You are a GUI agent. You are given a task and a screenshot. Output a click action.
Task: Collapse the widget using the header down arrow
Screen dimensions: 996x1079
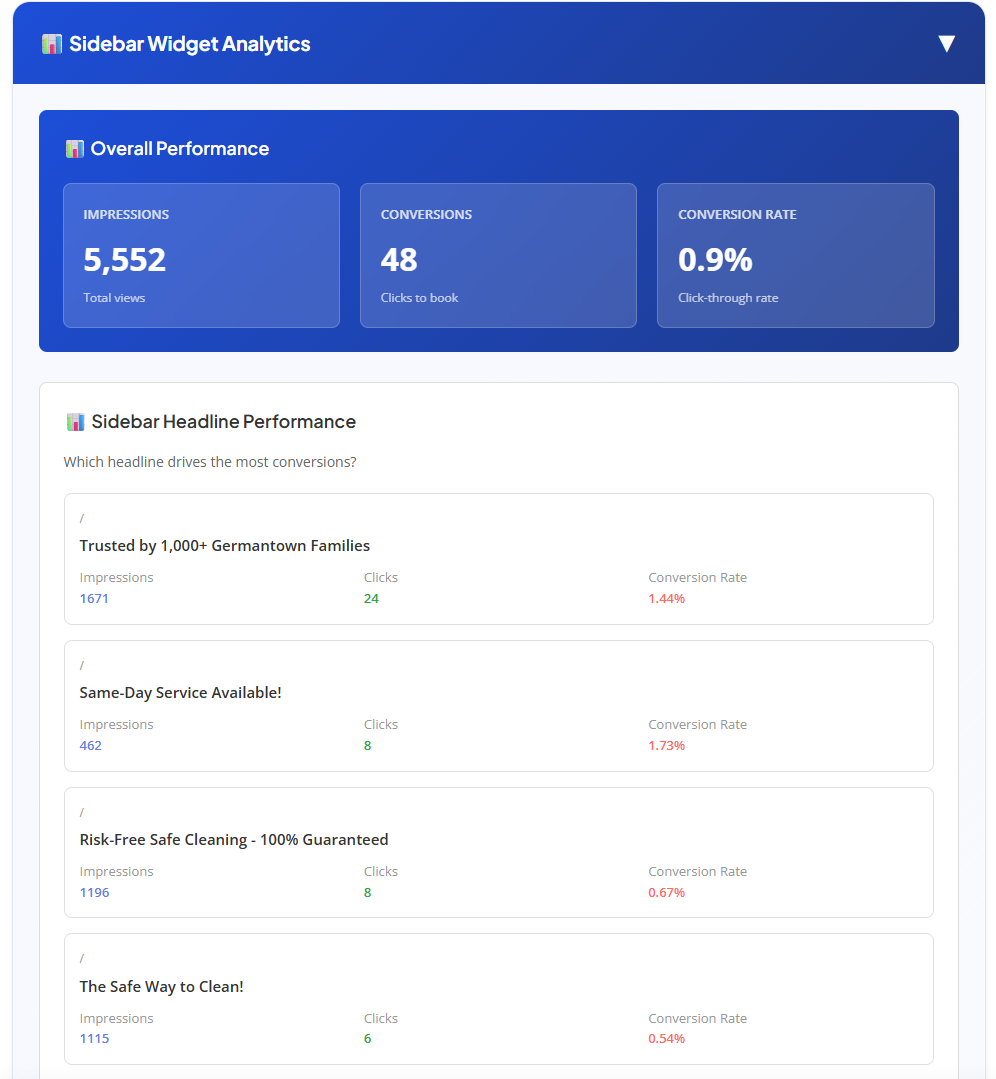pos(945,43)
